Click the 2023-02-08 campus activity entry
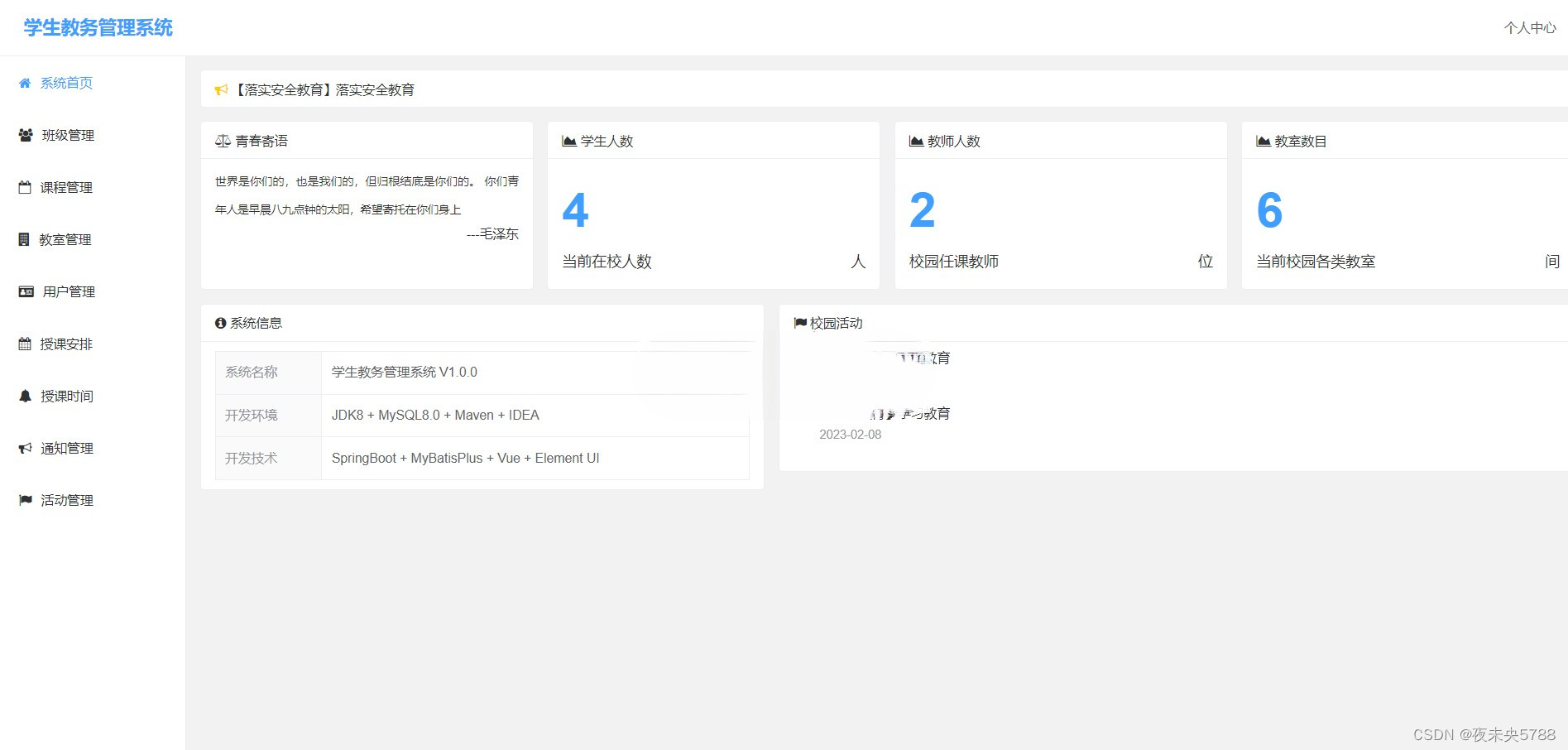The image size is (1568, 750). [x=850, y=434]
